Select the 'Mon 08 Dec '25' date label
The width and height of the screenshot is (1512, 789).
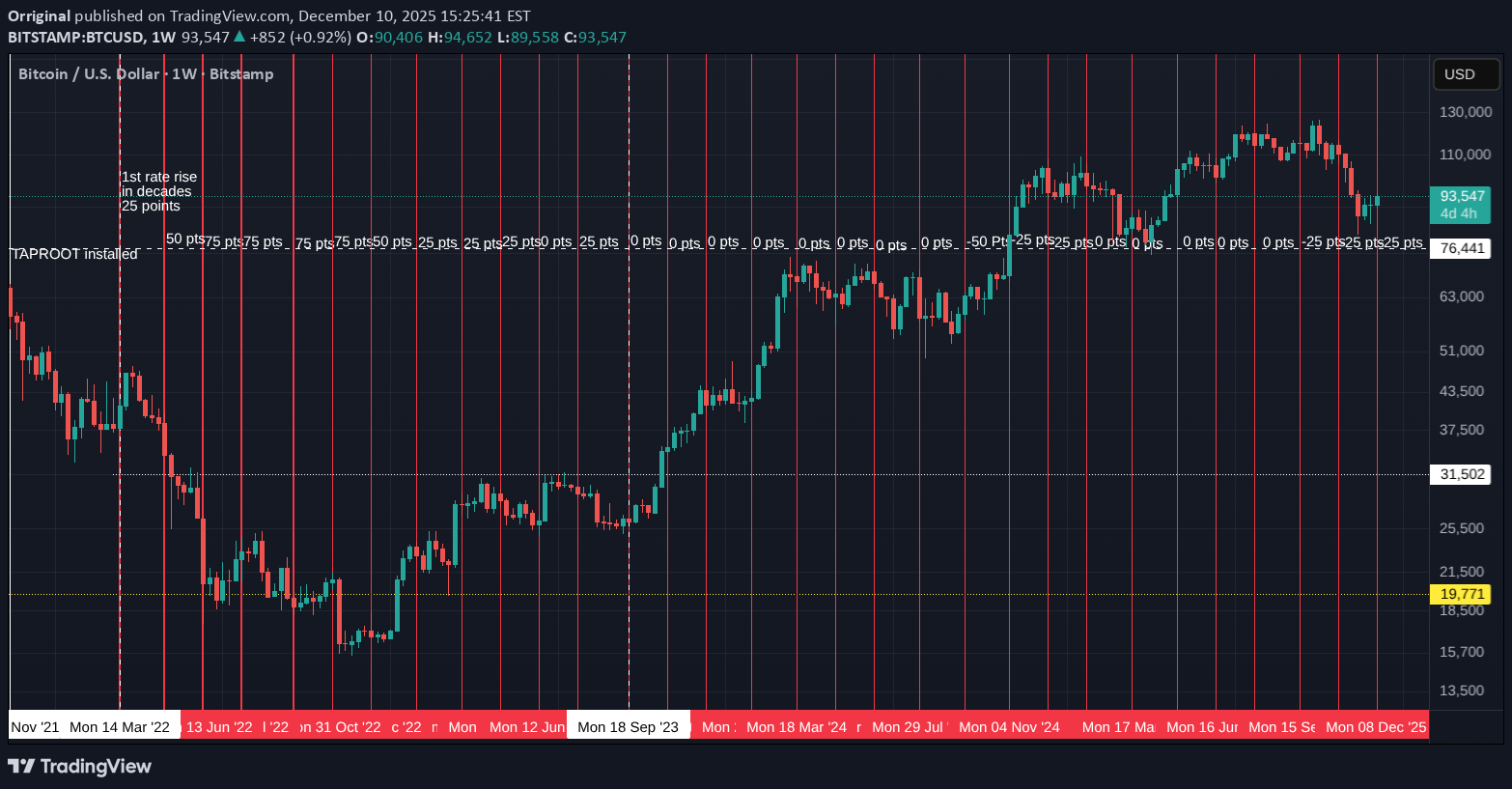point(1376,727)
